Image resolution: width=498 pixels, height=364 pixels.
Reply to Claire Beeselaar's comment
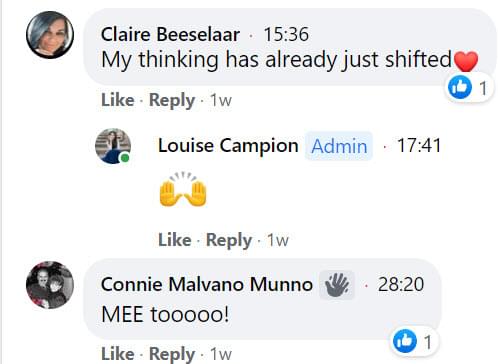coord(172,100)
